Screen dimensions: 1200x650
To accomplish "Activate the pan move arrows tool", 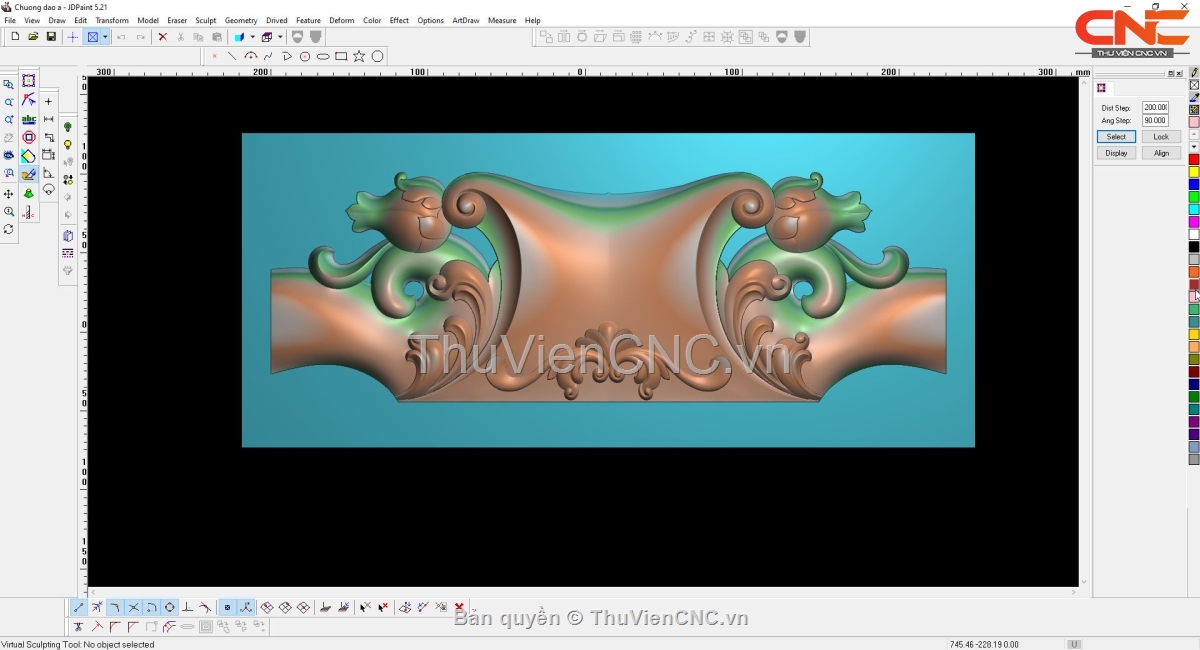I will pos(9,194).
